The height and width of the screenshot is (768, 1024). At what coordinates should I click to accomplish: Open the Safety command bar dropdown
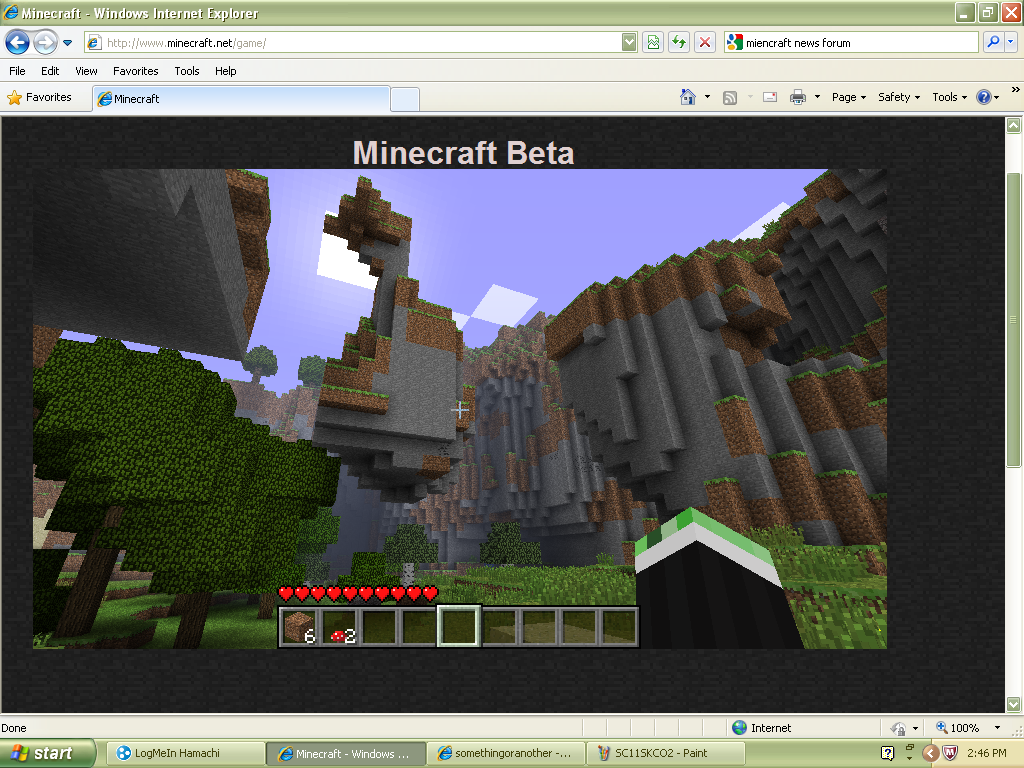tap(899, 97)
